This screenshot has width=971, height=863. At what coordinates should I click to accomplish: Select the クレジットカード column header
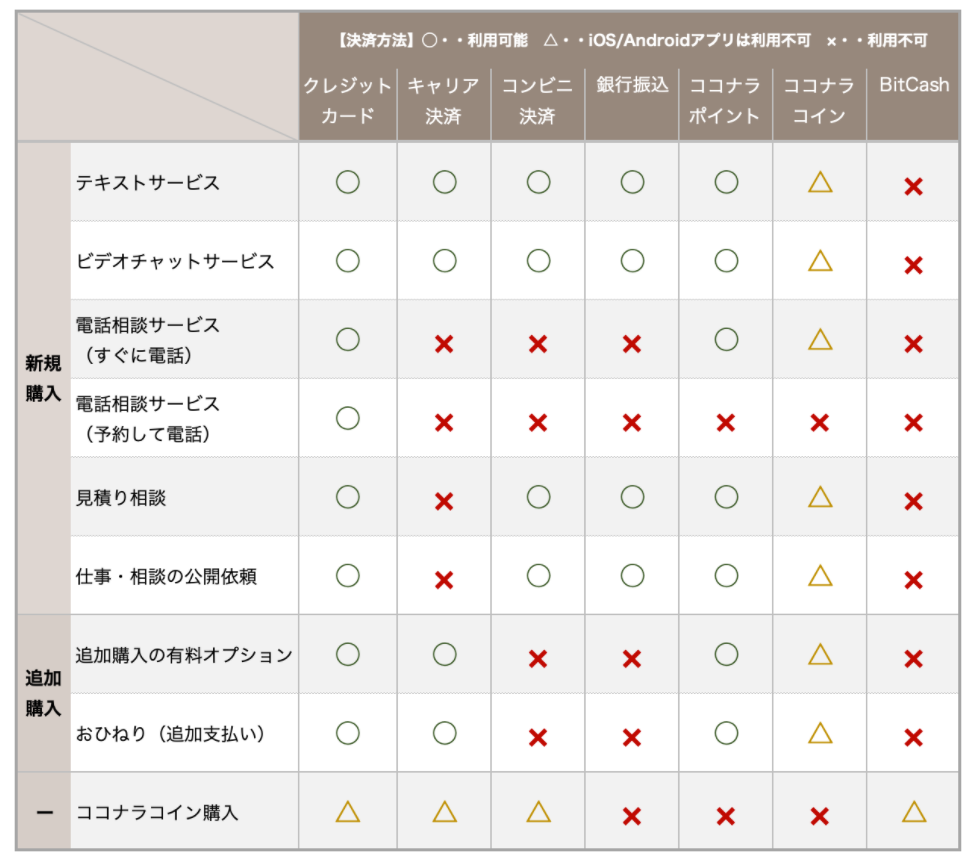pos(347,100)
